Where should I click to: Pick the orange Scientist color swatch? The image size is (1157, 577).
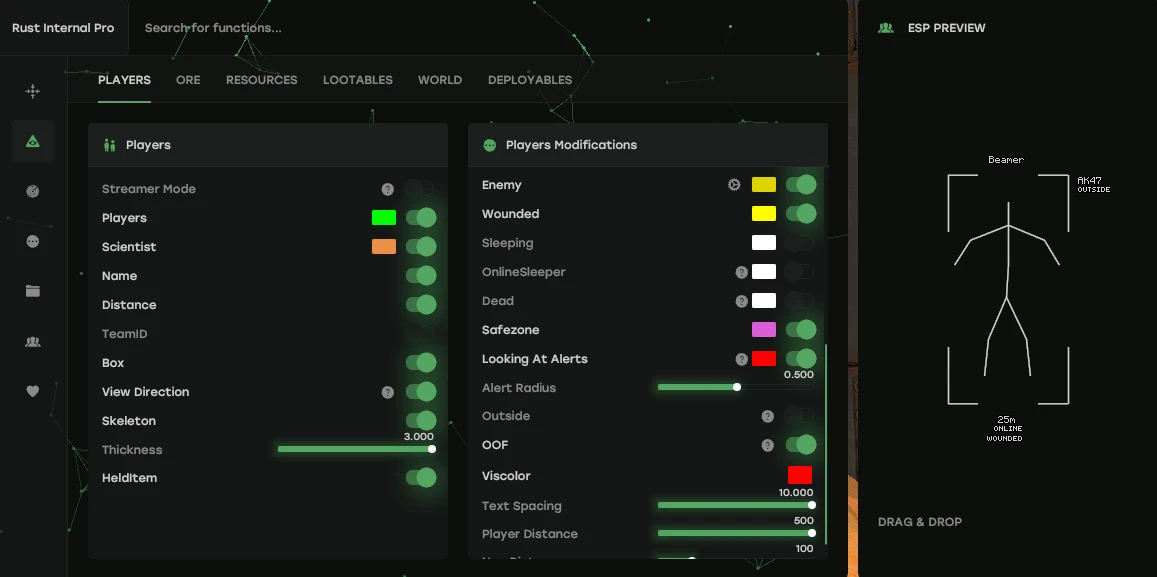384,246
